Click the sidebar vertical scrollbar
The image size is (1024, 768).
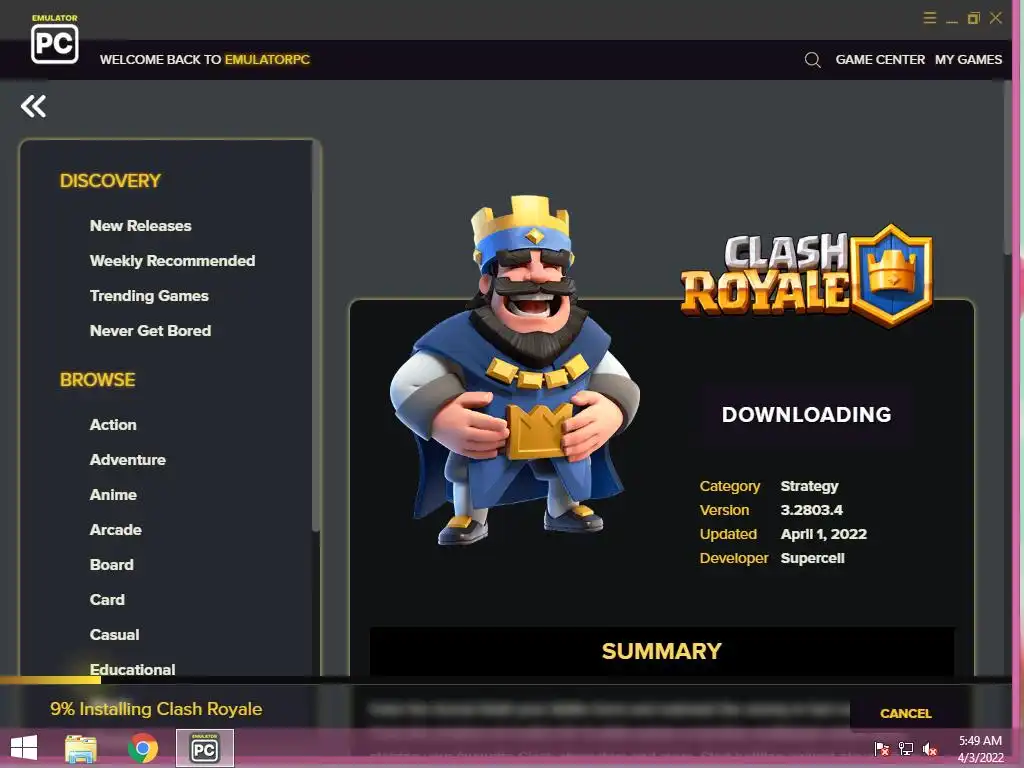point(316,336)
